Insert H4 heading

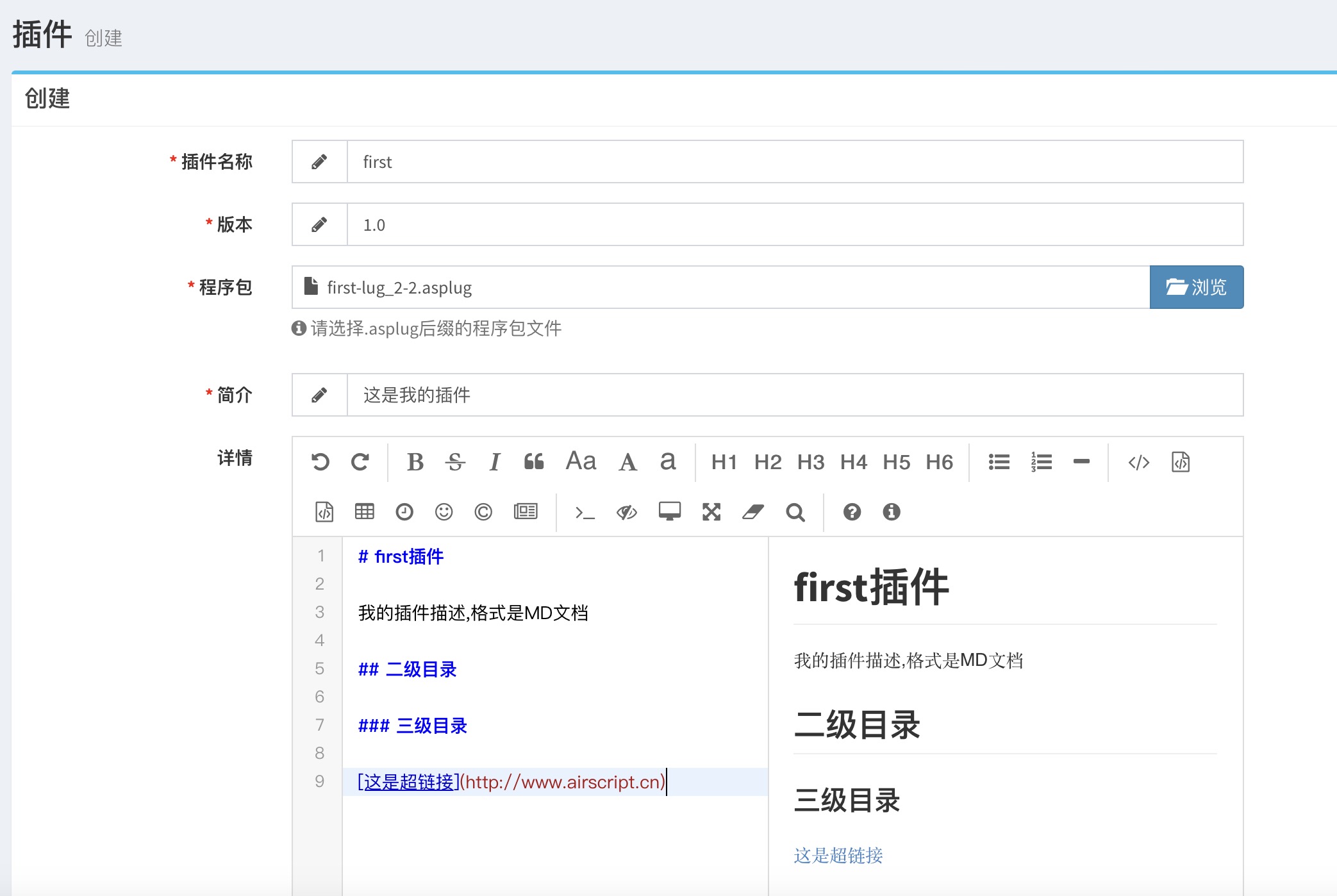854,462
